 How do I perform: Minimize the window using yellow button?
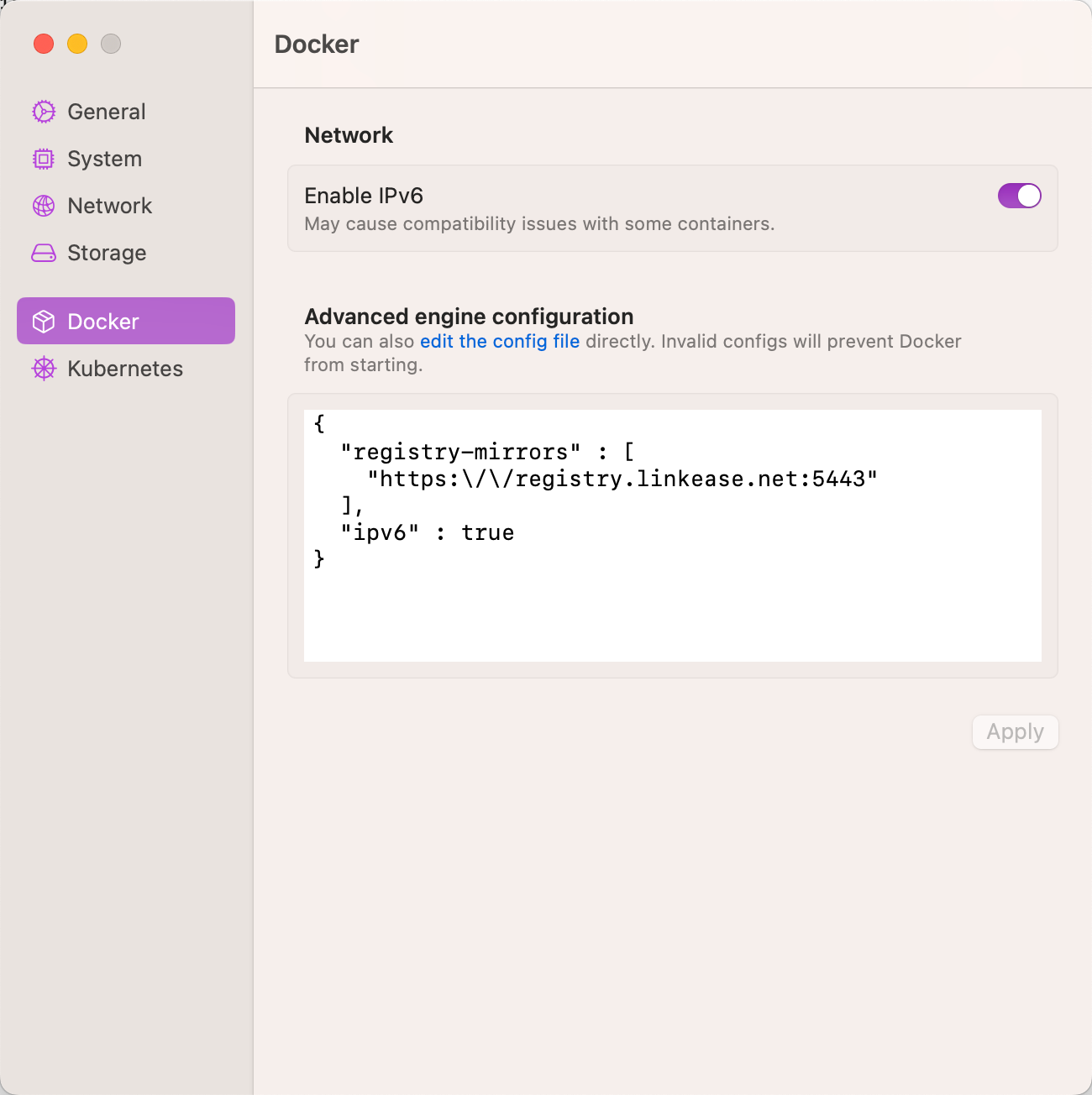(x=77, y=44)
